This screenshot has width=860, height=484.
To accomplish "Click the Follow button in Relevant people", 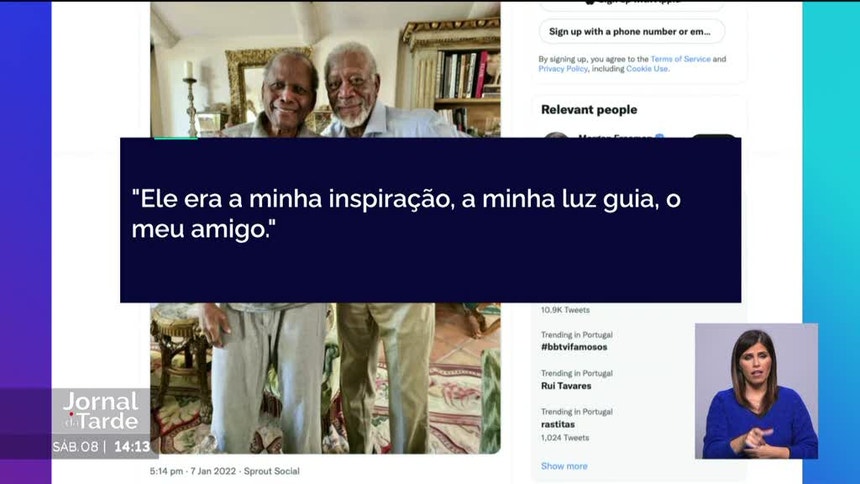I will coord(712,136).
